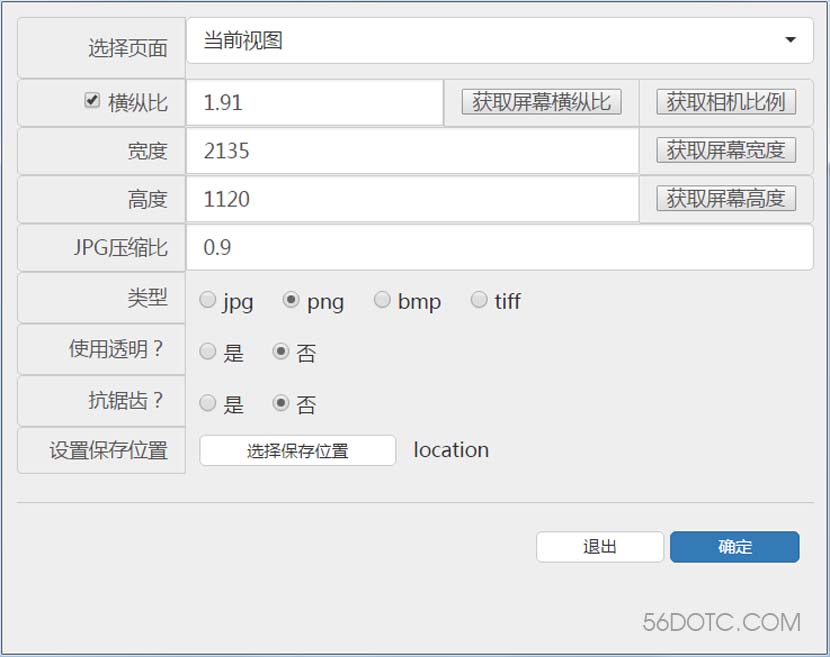Select the jpg file type radio button
This screenshot has height=657, width=830.
click(x=208, y=300)
